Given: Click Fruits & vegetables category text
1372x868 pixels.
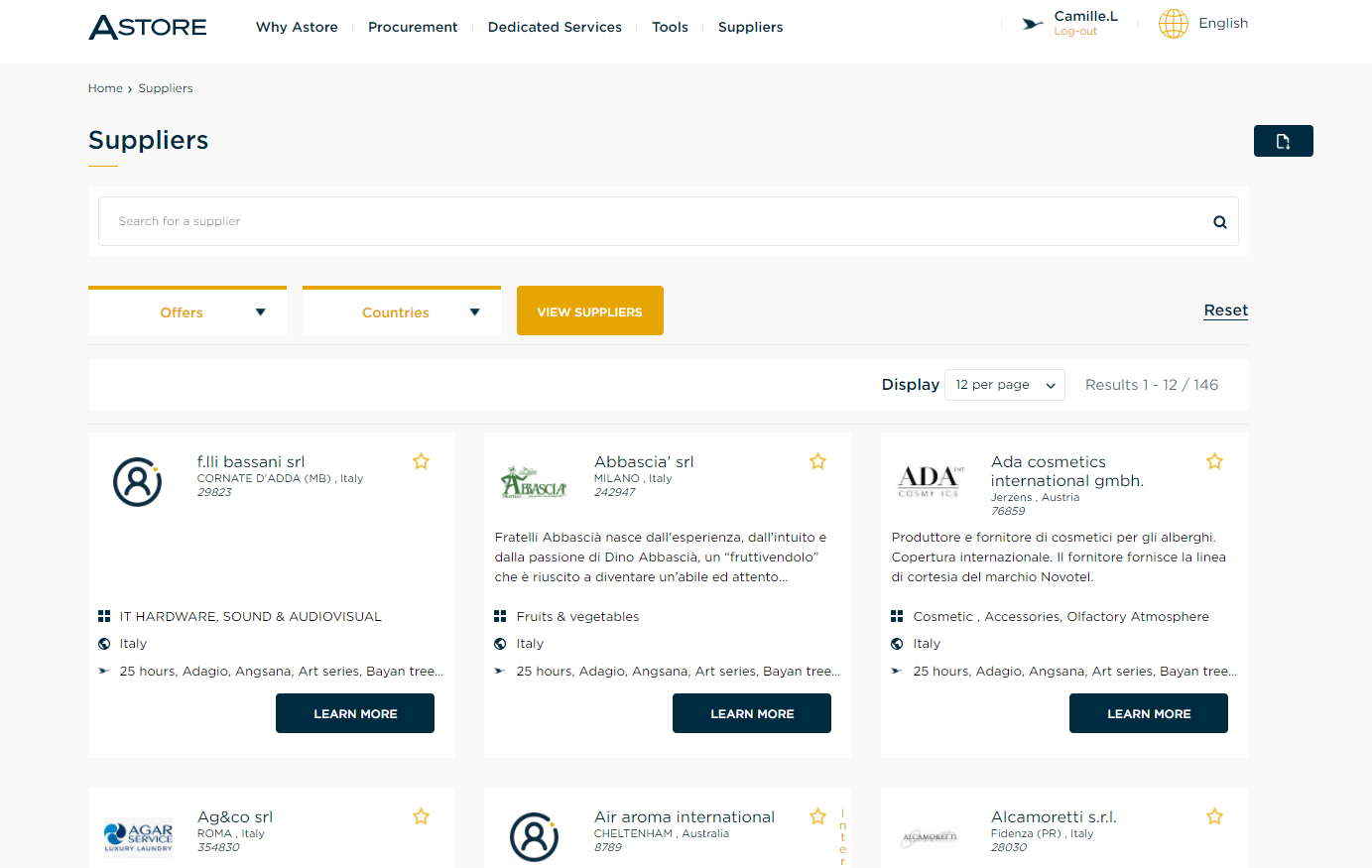Looking at the screenshot, I should coord(577,617).
